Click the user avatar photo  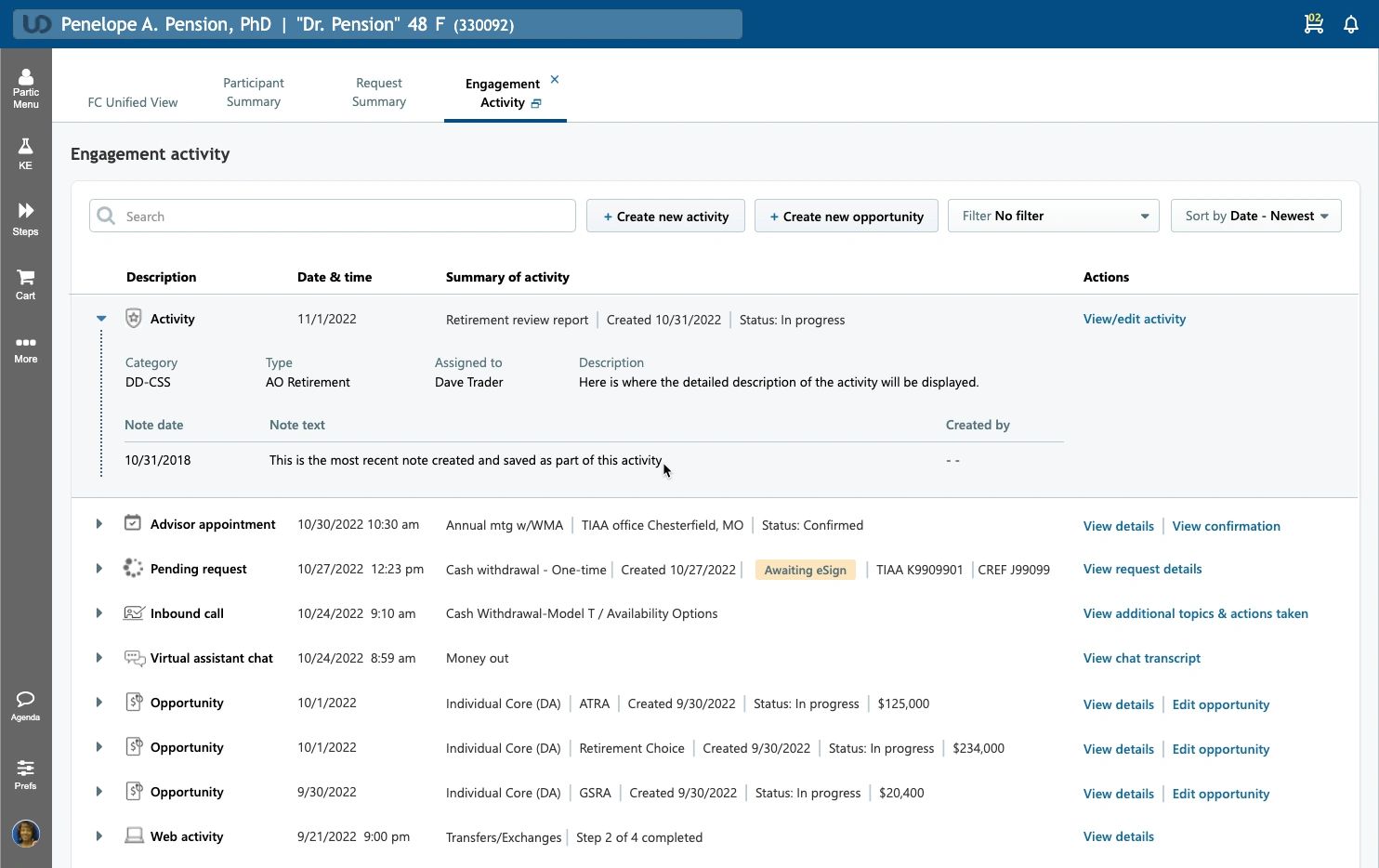tap(26, 833)
